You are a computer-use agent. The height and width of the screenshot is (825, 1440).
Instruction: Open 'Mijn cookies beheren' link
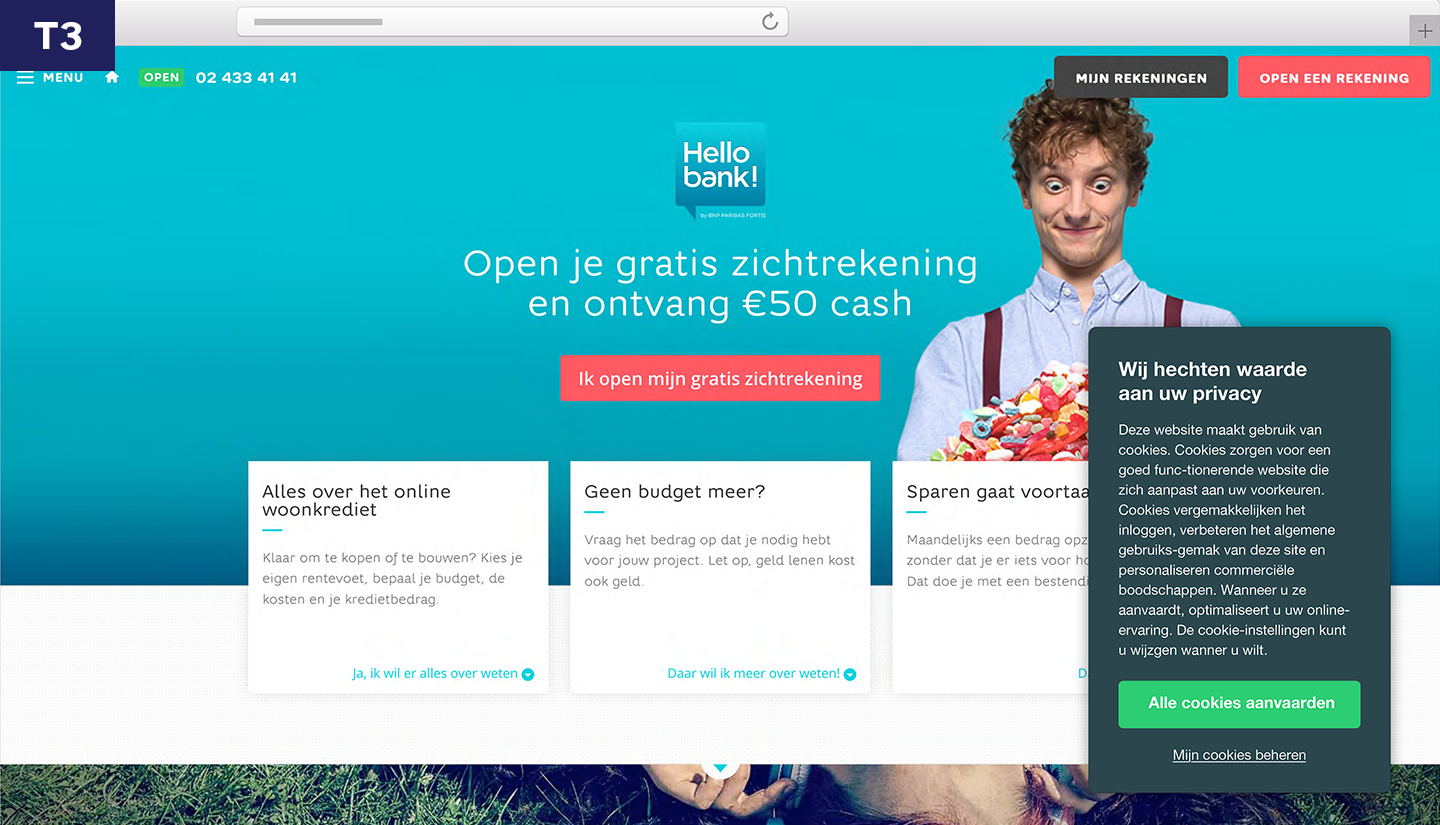[1239, 755]
